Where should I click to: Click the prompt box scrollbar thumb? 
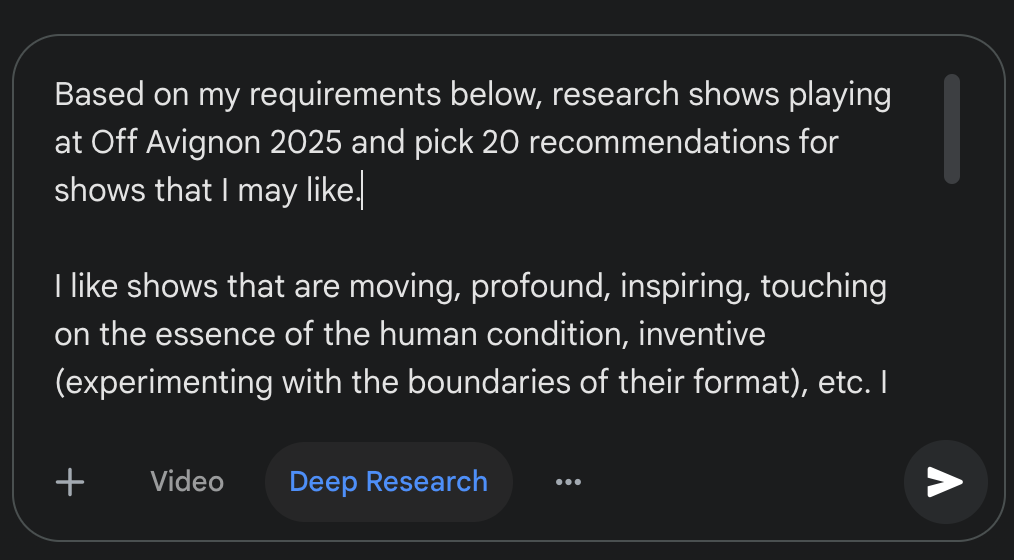(x=952, y=129)
